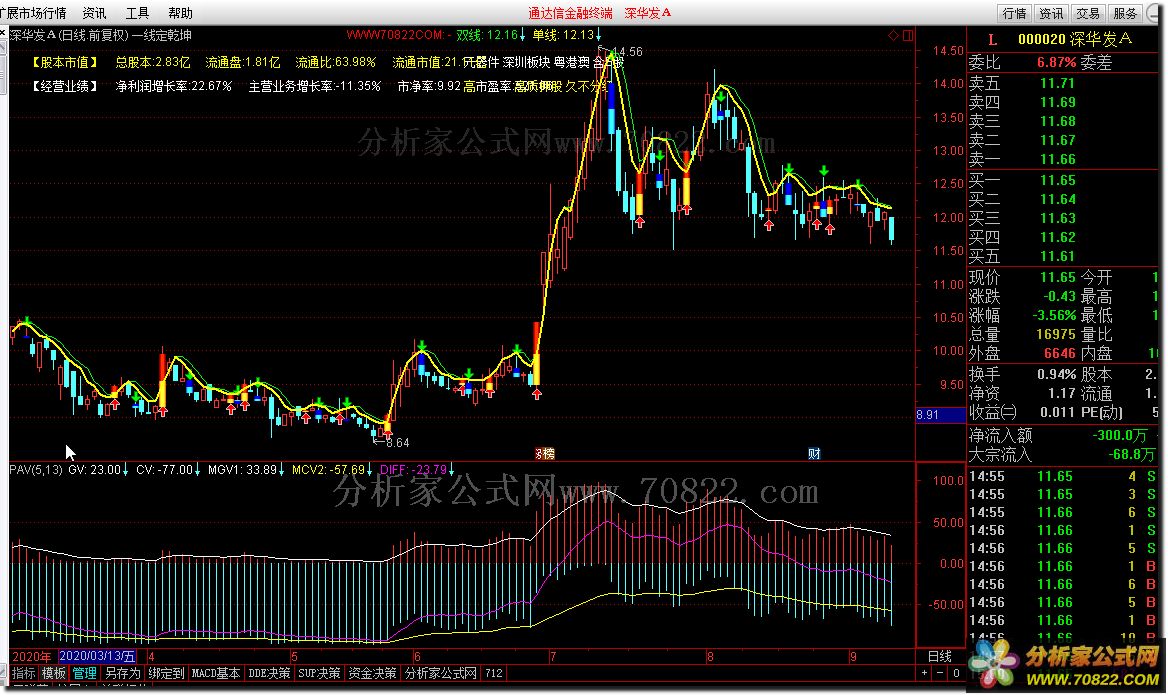Viewport: 1168px width, 695px height.
Task: Click the 资讯 button at top right
Action: click(1051, 13)
